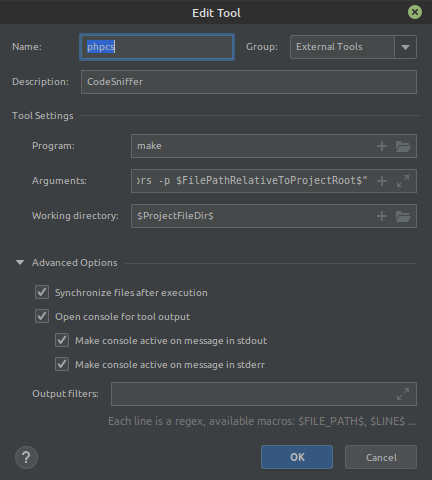Uncheck Make console active on stdout message

(62, 340)
